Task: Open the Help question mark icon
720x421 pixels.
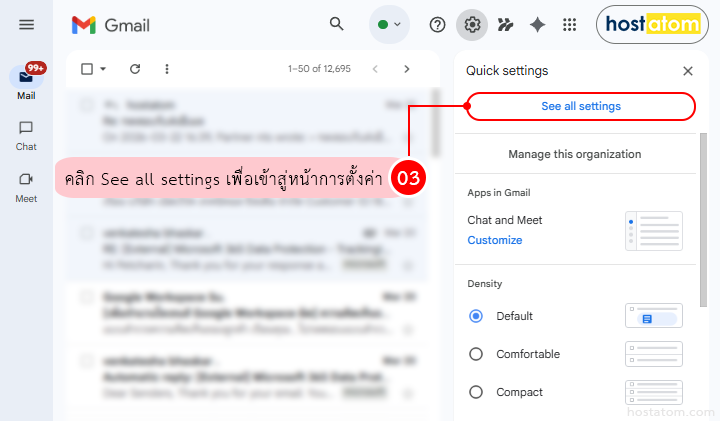Action: coord(437,24)
